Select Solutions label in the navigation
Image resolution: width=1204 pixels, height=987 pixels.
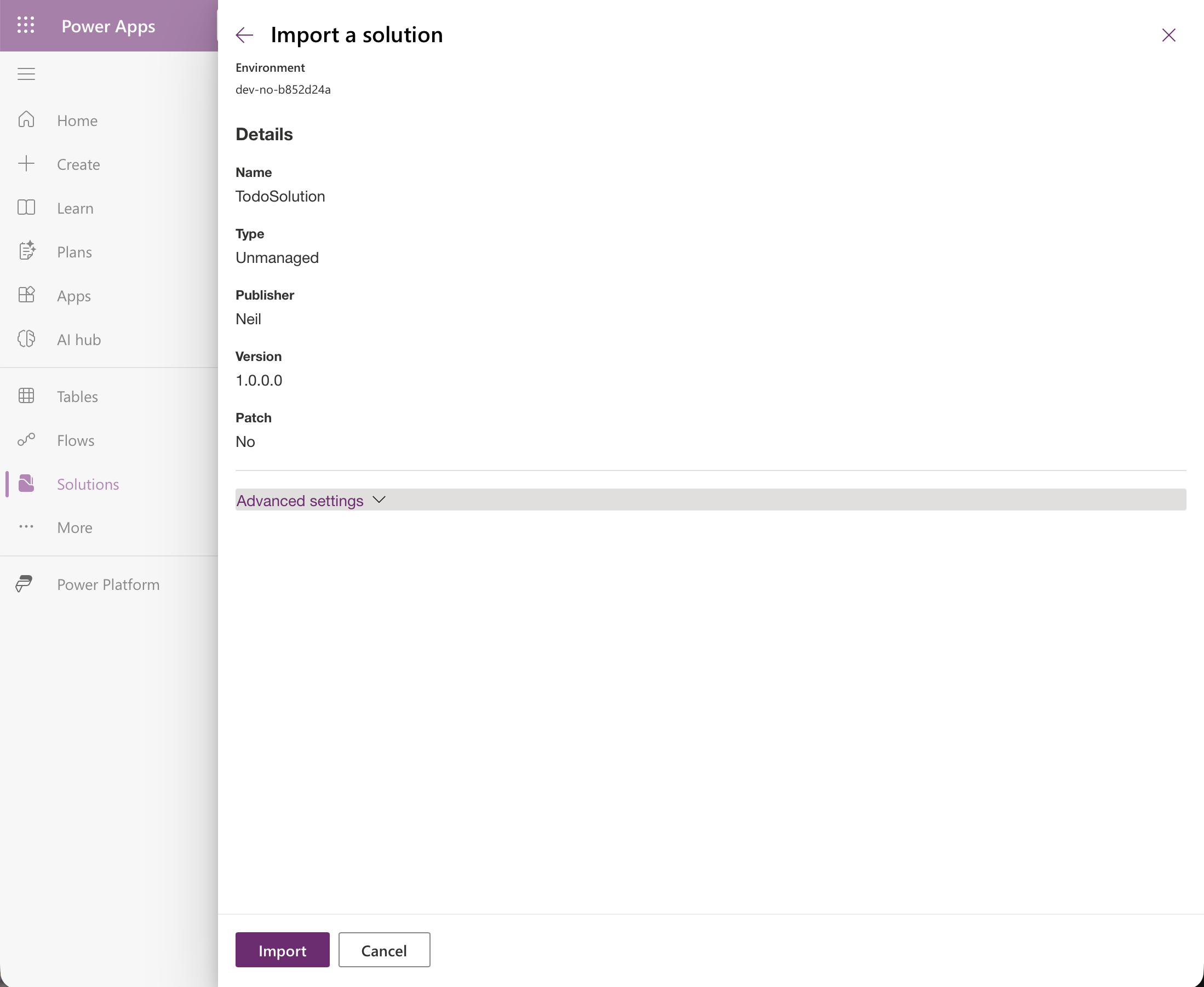click(88, 484)
